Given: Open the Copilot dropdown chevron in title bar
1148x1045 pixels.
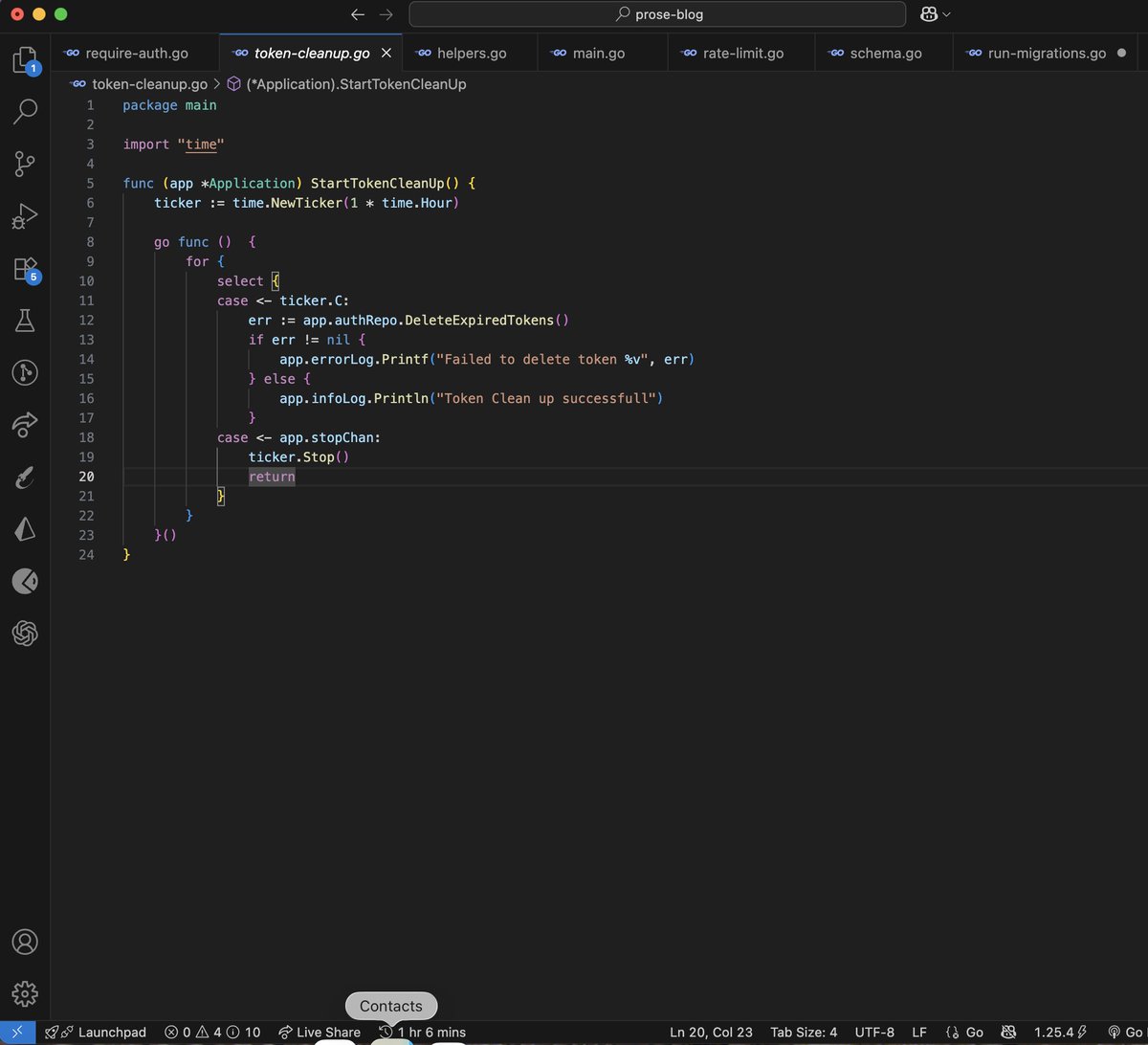Looking at the screenshot, I should click(947, 14).
